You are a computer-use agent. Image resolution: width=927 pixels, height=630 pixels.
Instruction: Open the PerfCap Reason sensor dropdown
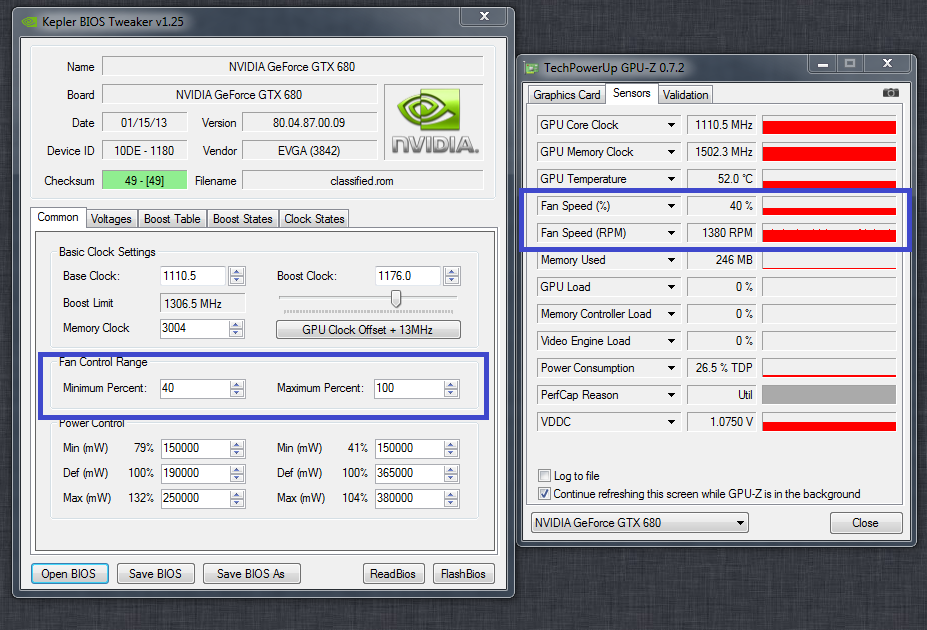click(x=671, y=395)
